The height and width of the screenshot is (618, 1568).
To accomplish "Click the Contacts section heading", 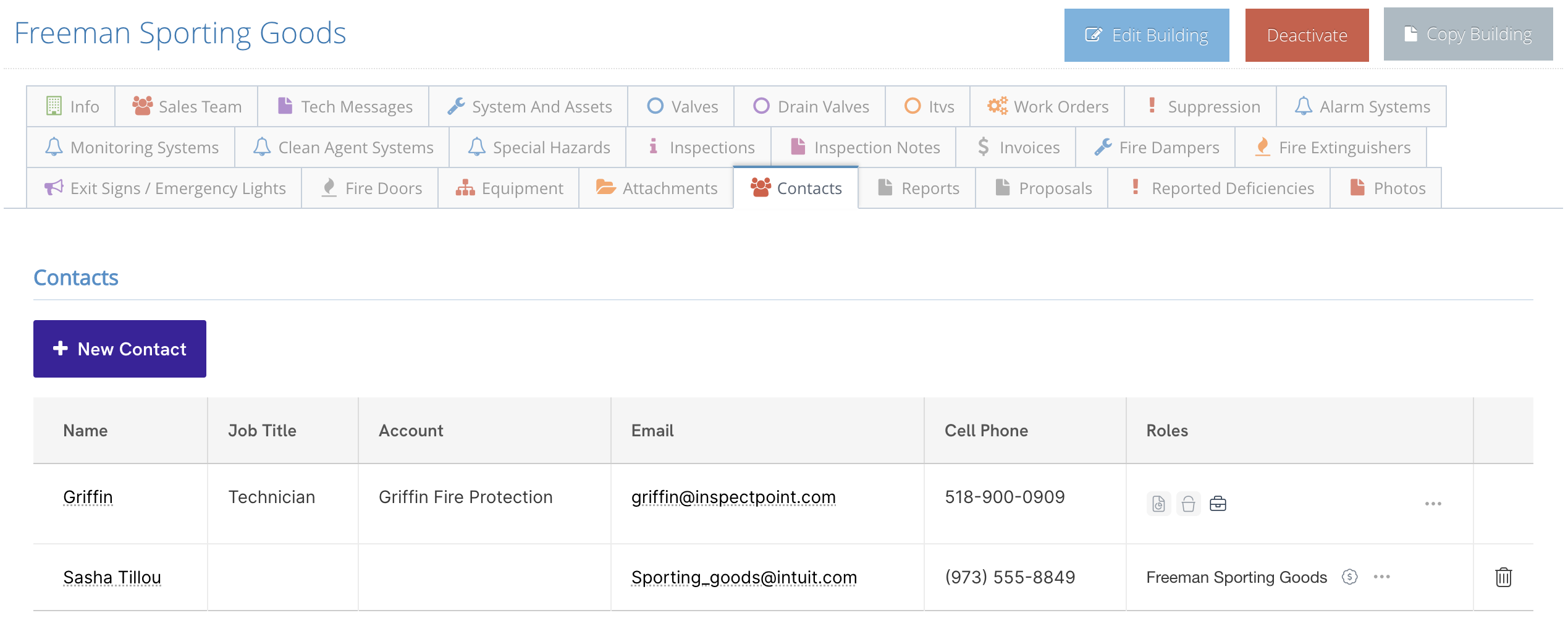I will 75,278.
